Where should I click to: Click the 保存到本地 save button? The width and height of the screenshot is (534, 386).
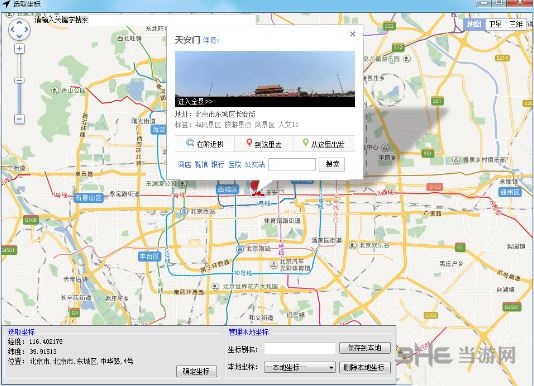365,348
